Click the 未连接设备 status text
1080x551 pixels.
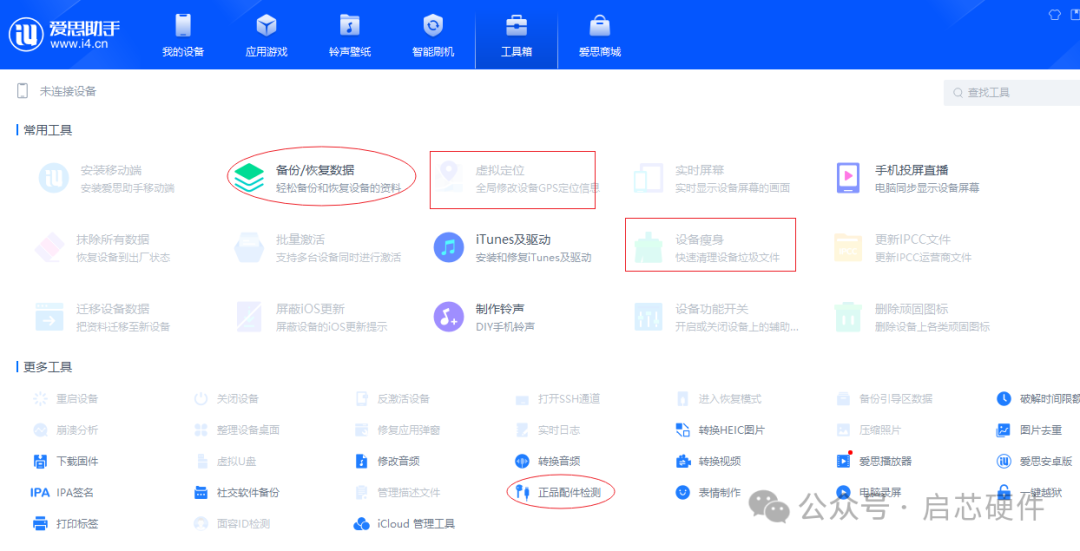[x=68, y=91]
